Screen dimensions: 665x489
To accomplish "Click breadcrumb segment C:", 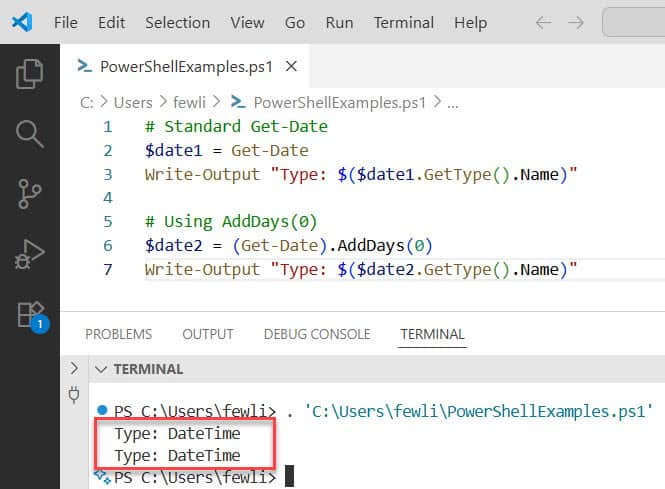I will pos(87,103).
